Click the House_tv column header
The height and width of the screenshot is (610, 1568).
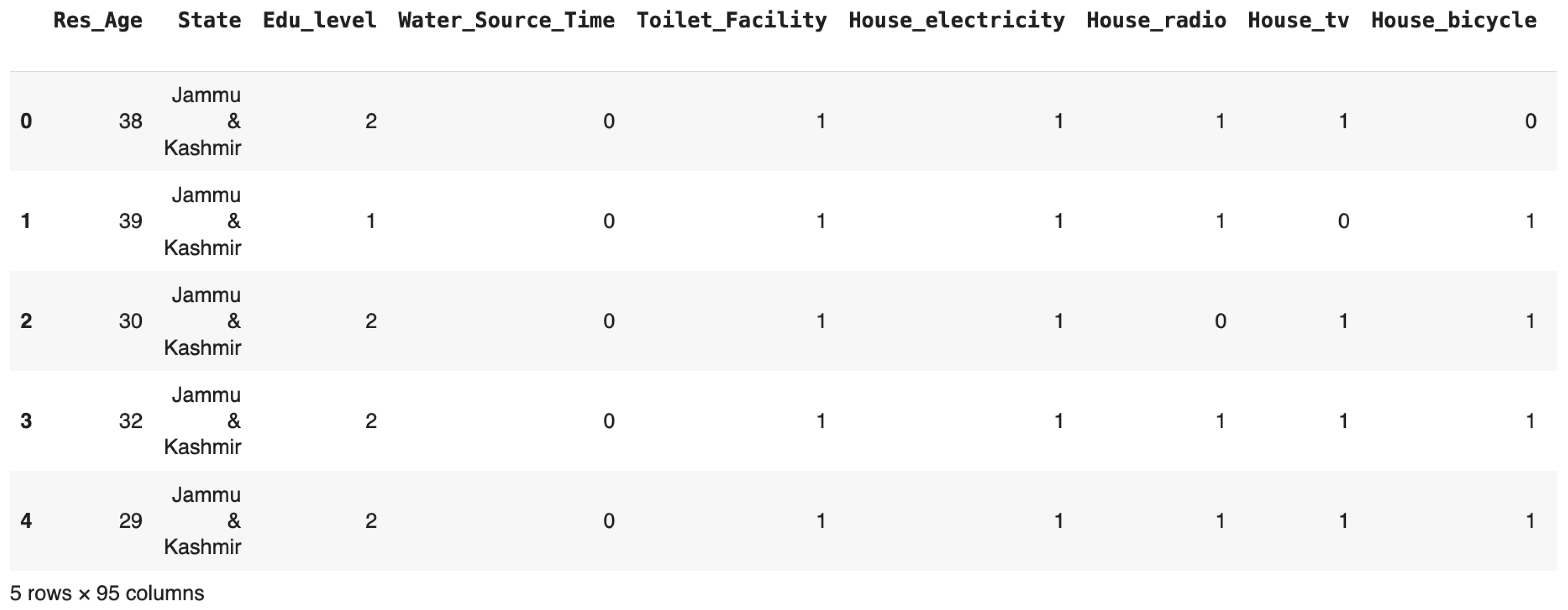tap(1298, 20)
